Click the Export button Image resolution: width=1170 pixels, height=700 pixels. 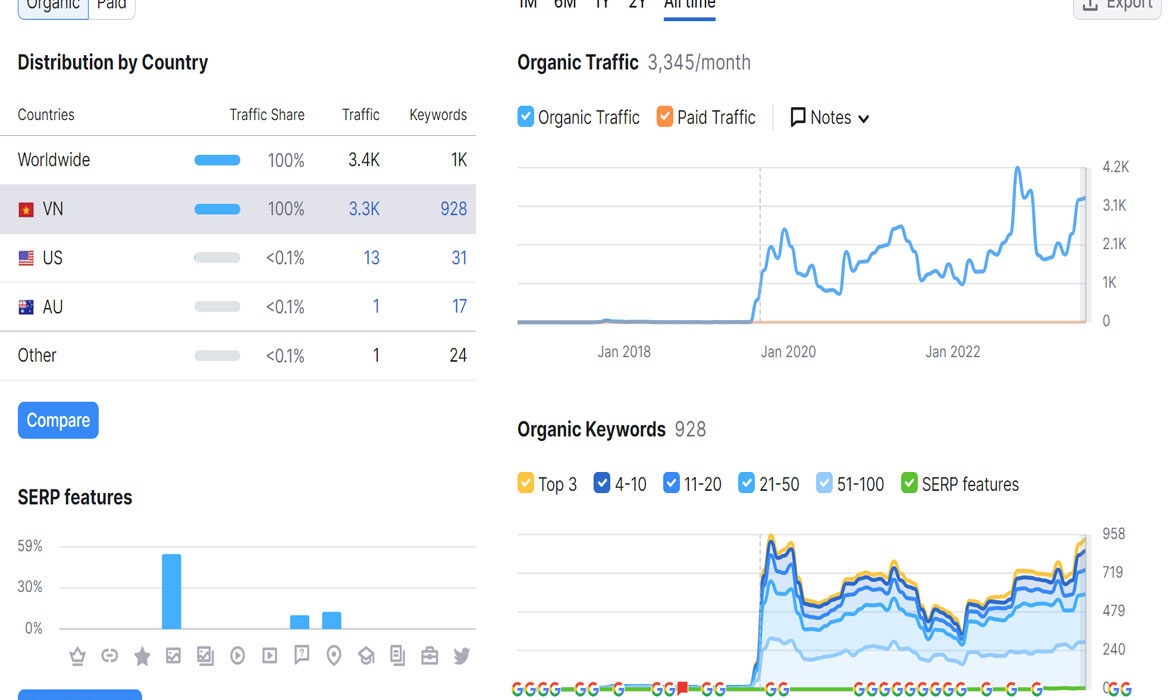click(x=1118, y=7)
